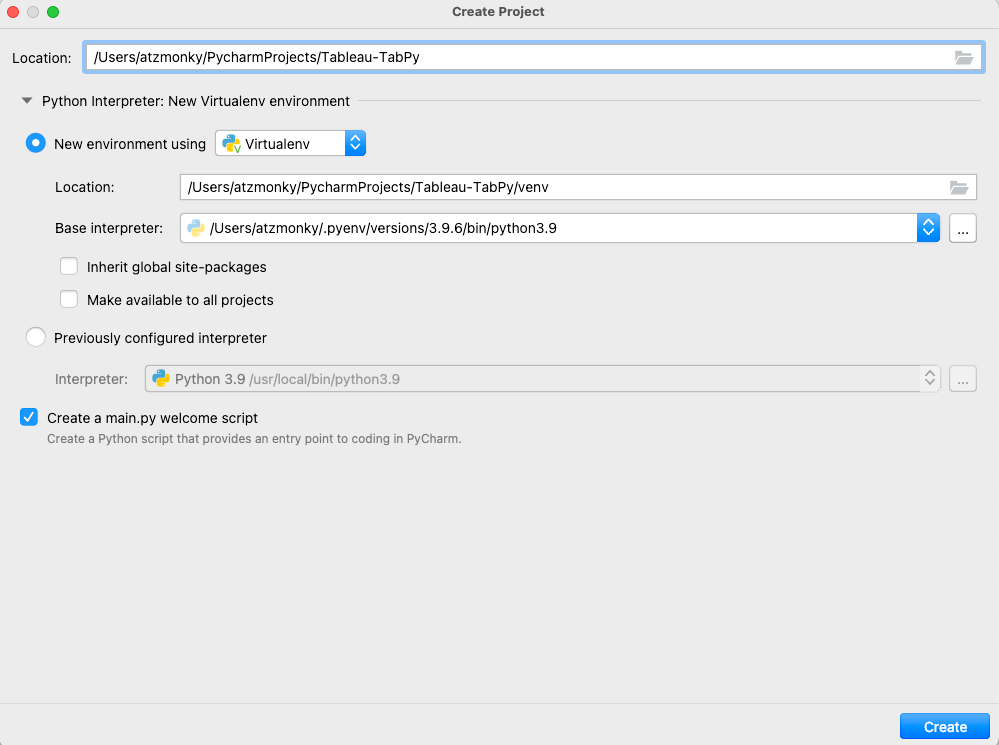Screen dimensions: 999x745
Task: Click the Virtualenv Python icon in environment selector
Action: pyautogui.click(x=231, y=144)
